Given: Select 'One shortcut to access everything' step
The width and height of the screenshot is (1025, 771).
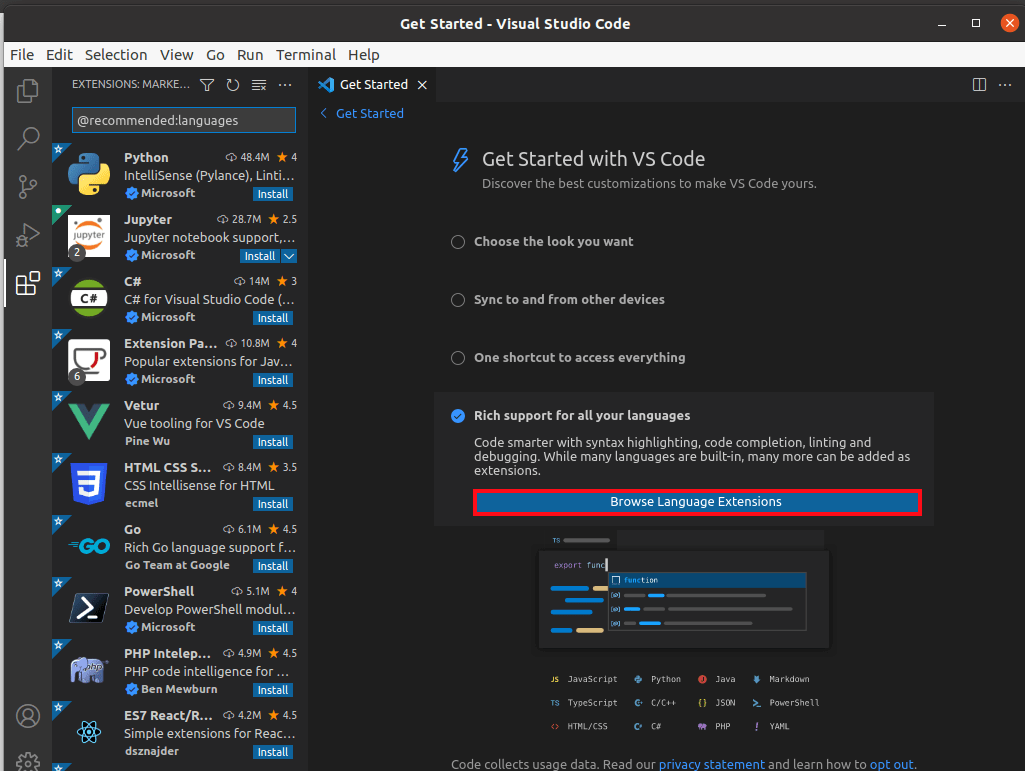Looking at the screenshot, I should [579, 358].
